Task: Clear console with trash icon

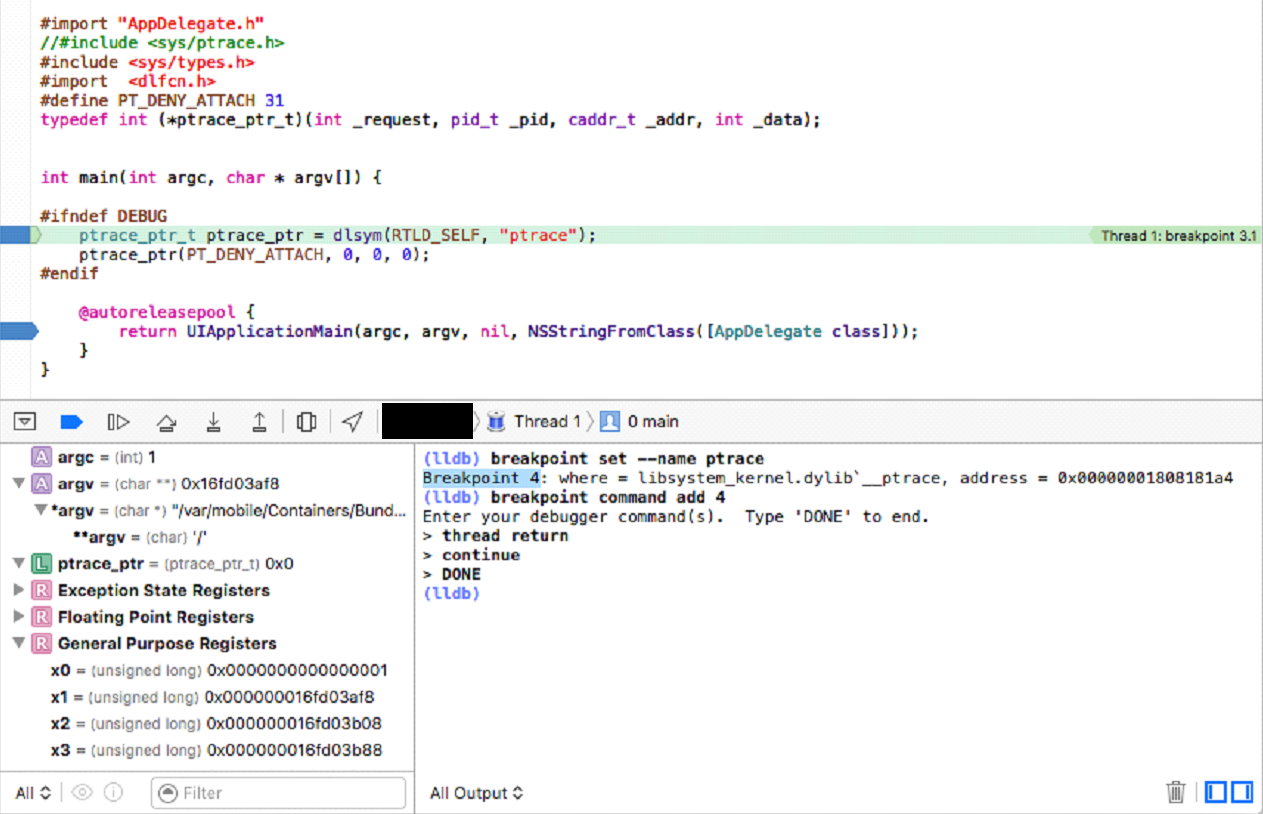Action: (x=1176, y=793)
